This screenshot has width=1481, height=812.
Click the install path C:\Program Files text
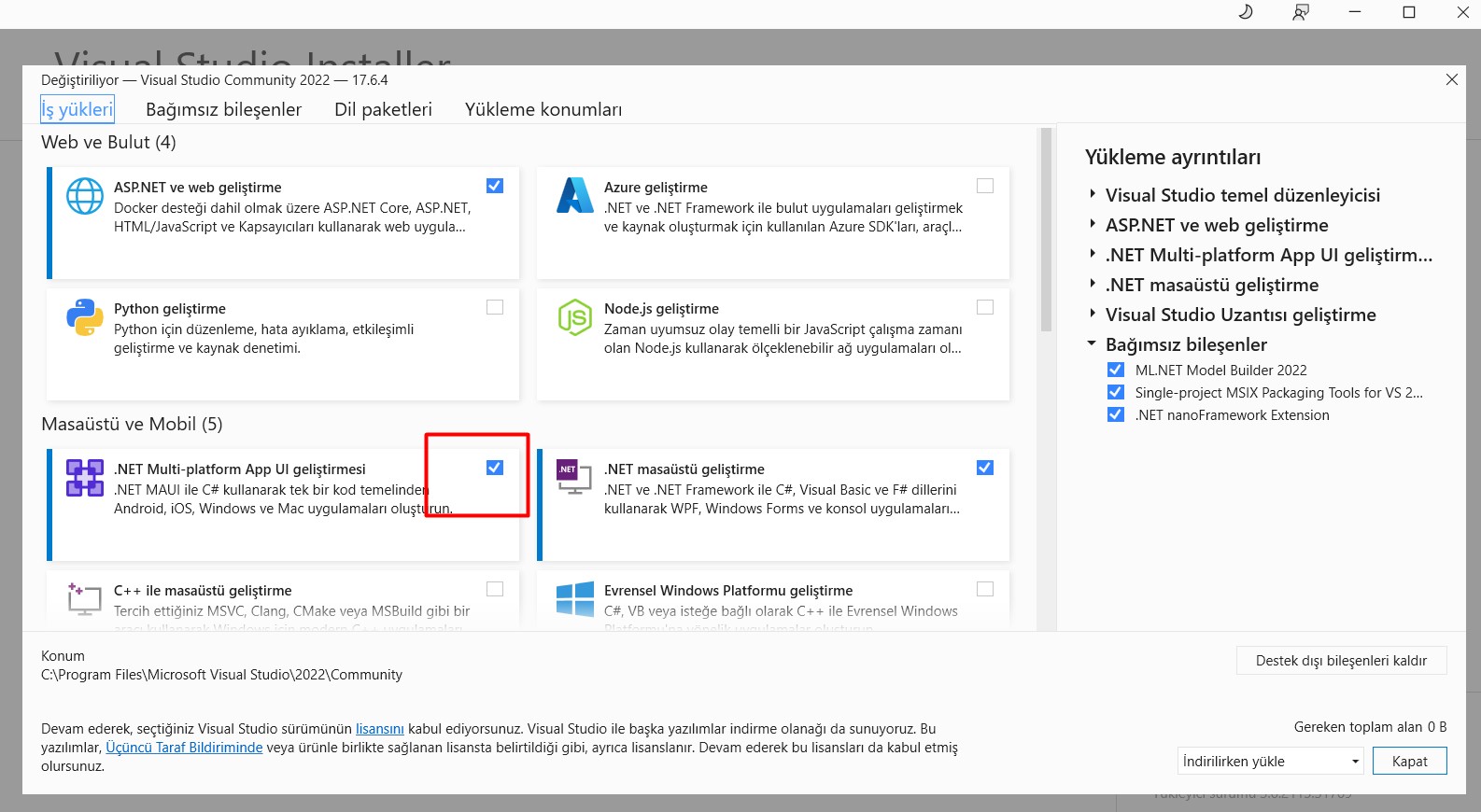click(x=221, y=675)
